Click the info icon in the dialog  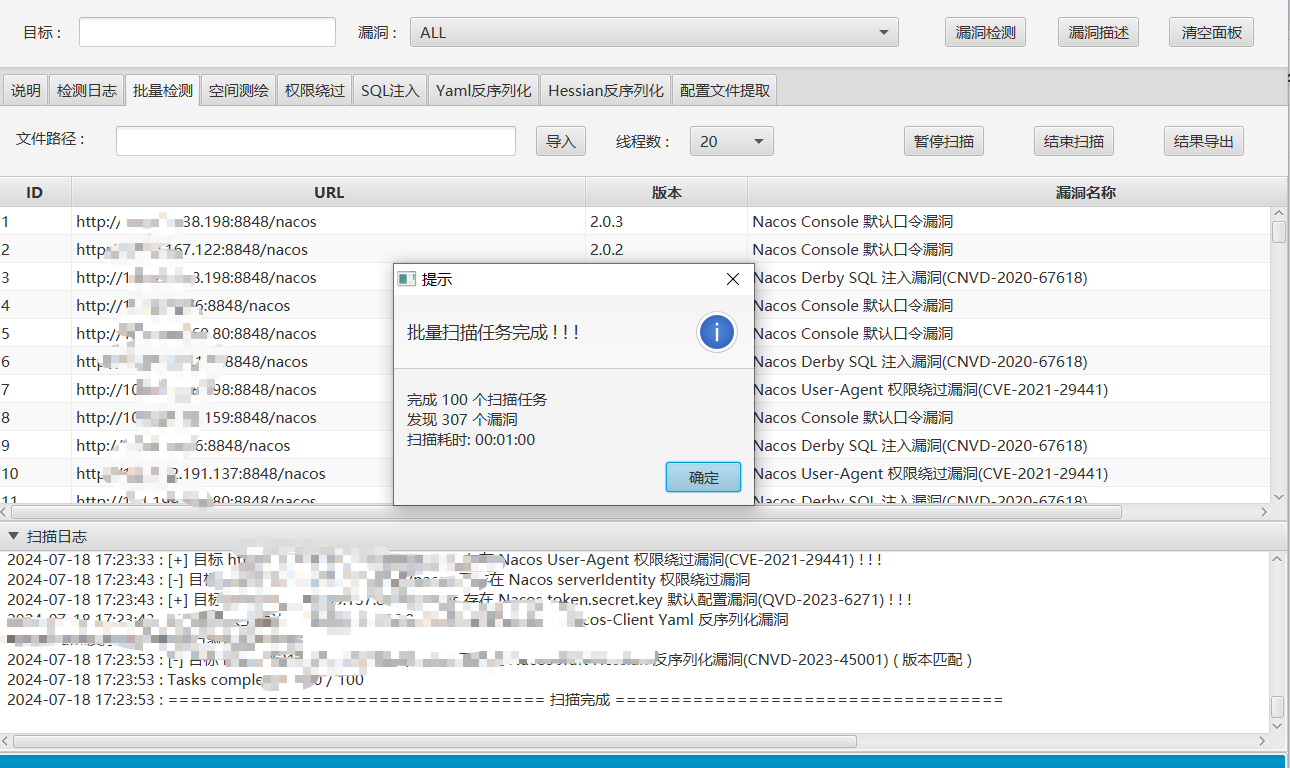tap(716, 332)
